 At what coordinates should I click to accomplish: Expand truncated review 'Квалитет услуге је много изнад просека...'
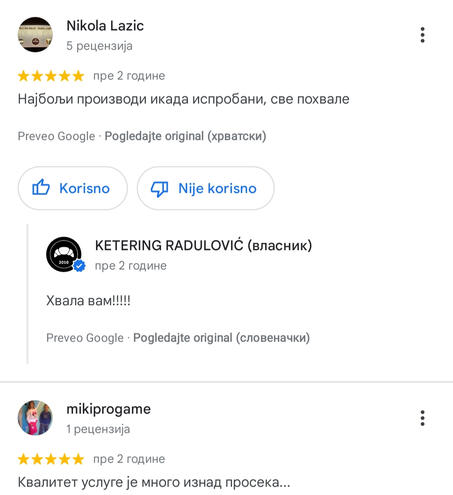click(x=154, y=482)
